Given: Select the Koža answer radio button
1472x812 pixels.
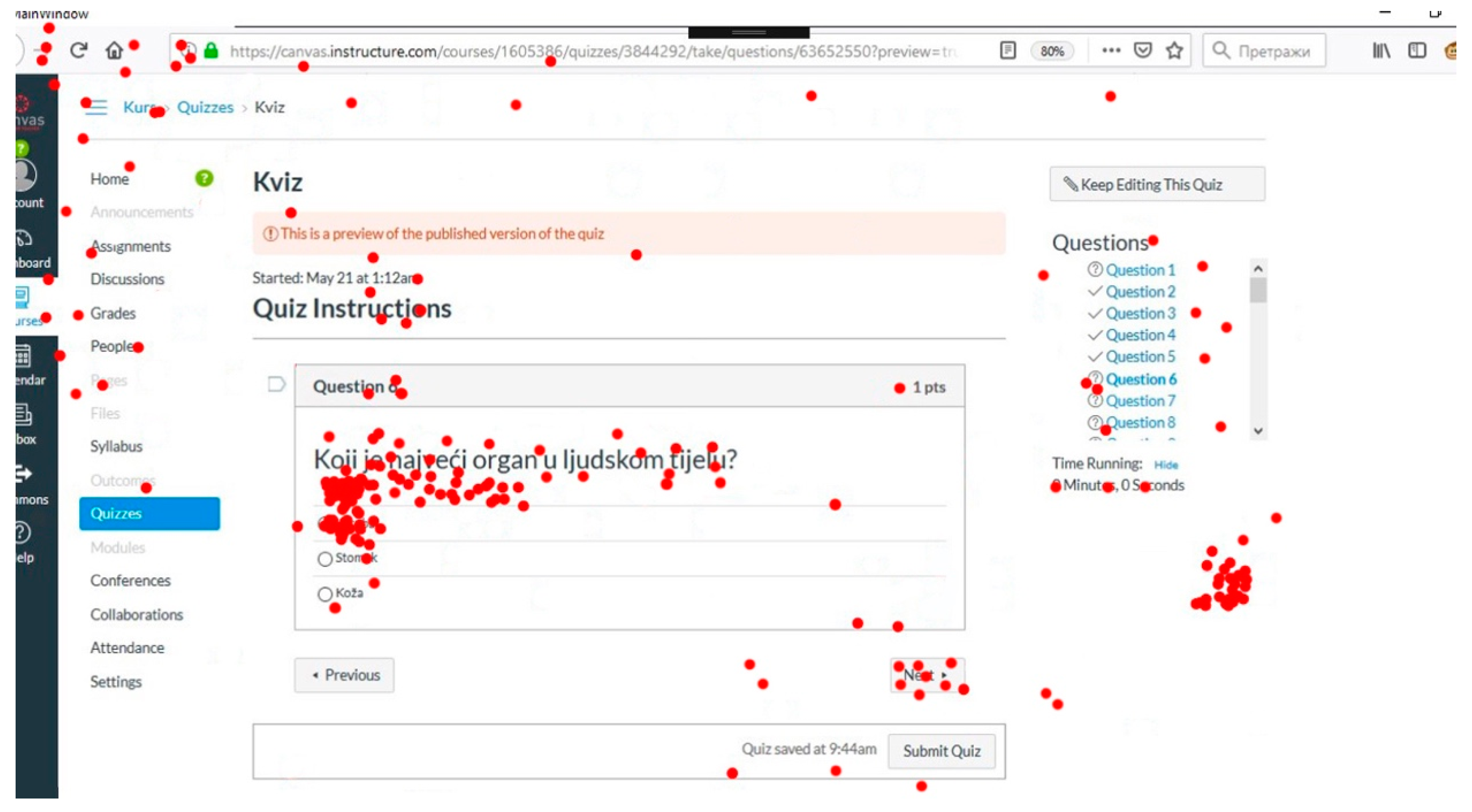Looking at the screenshot, I should pyautogui.click(x=325, y=595).
